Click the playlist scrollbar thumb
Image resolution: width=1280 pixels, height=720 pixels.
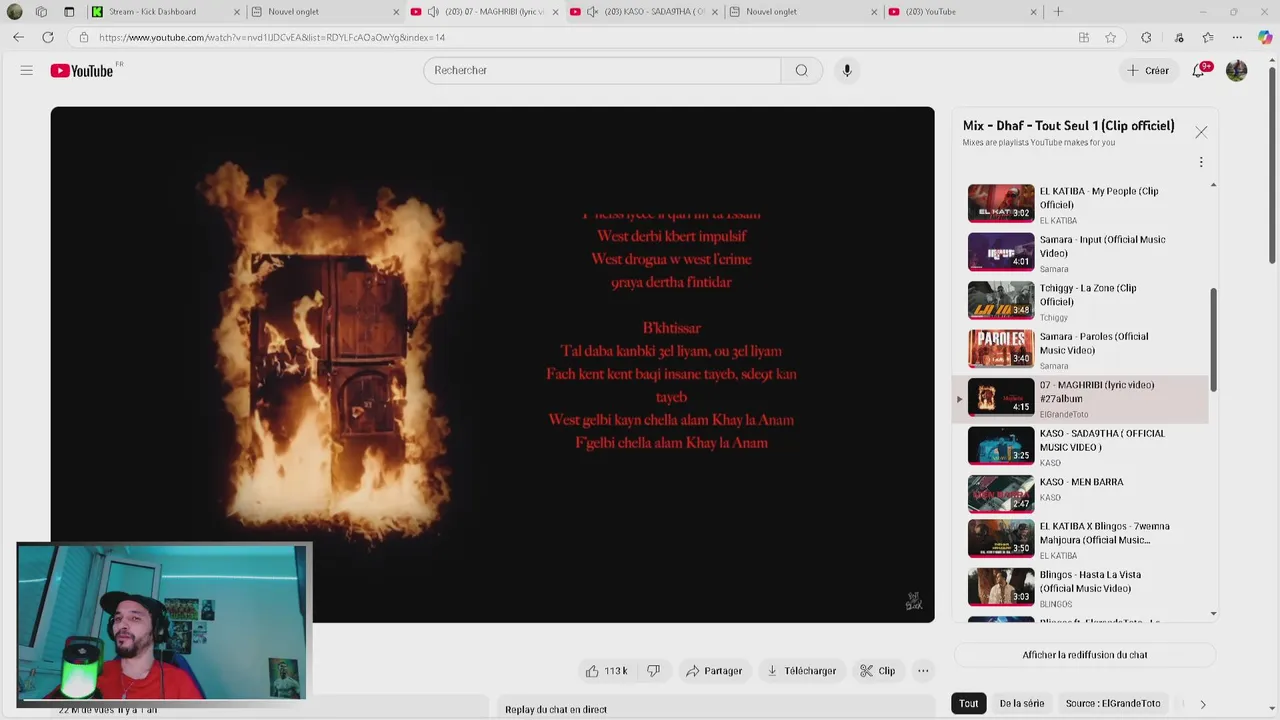[x=1214, y=340]
